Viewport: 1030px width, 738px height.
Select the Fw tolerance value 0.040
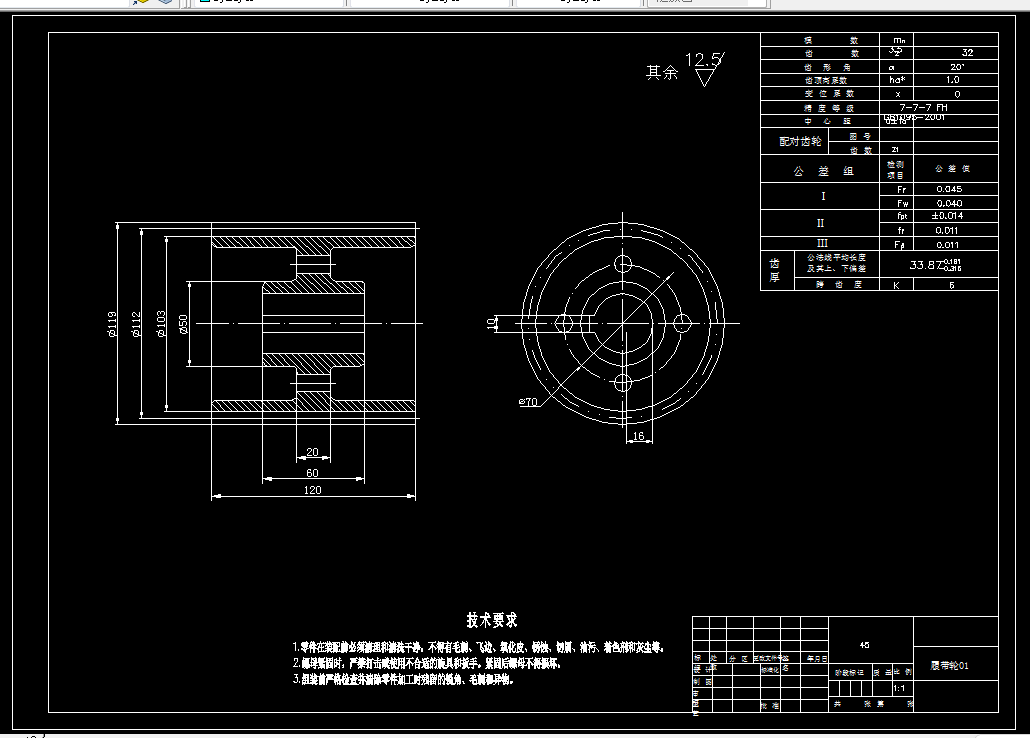click(949, 203)
